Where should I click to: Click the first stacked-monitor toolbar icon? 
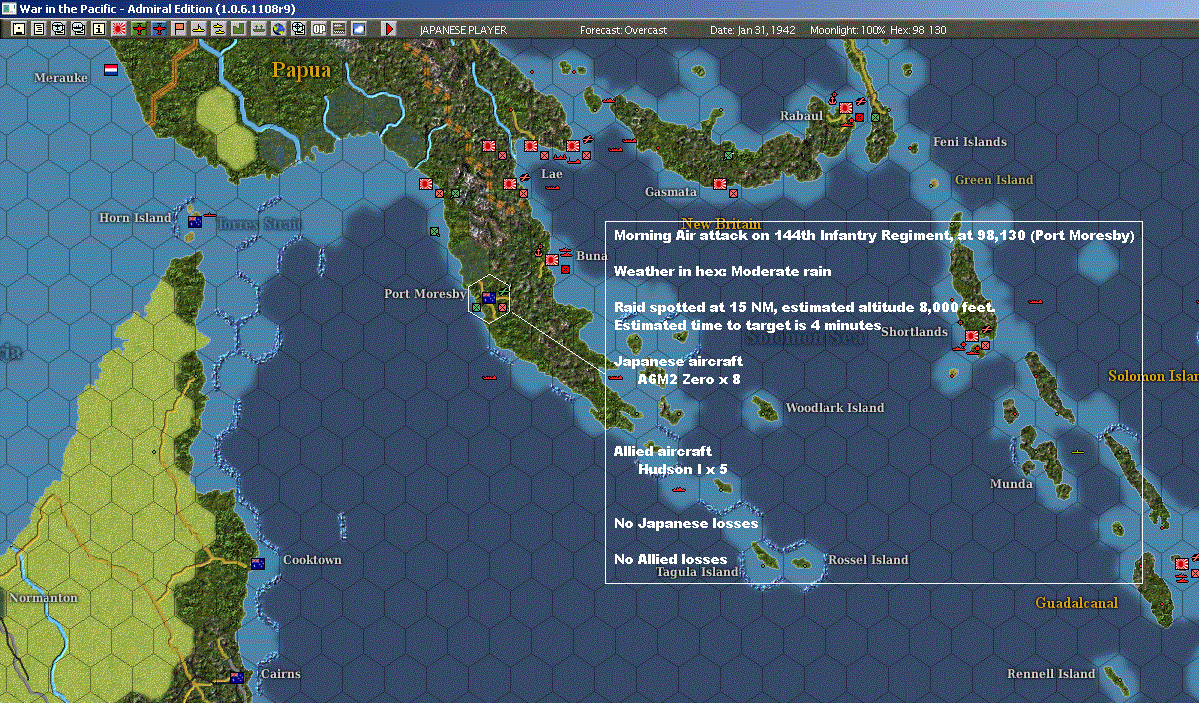[59, 29]
